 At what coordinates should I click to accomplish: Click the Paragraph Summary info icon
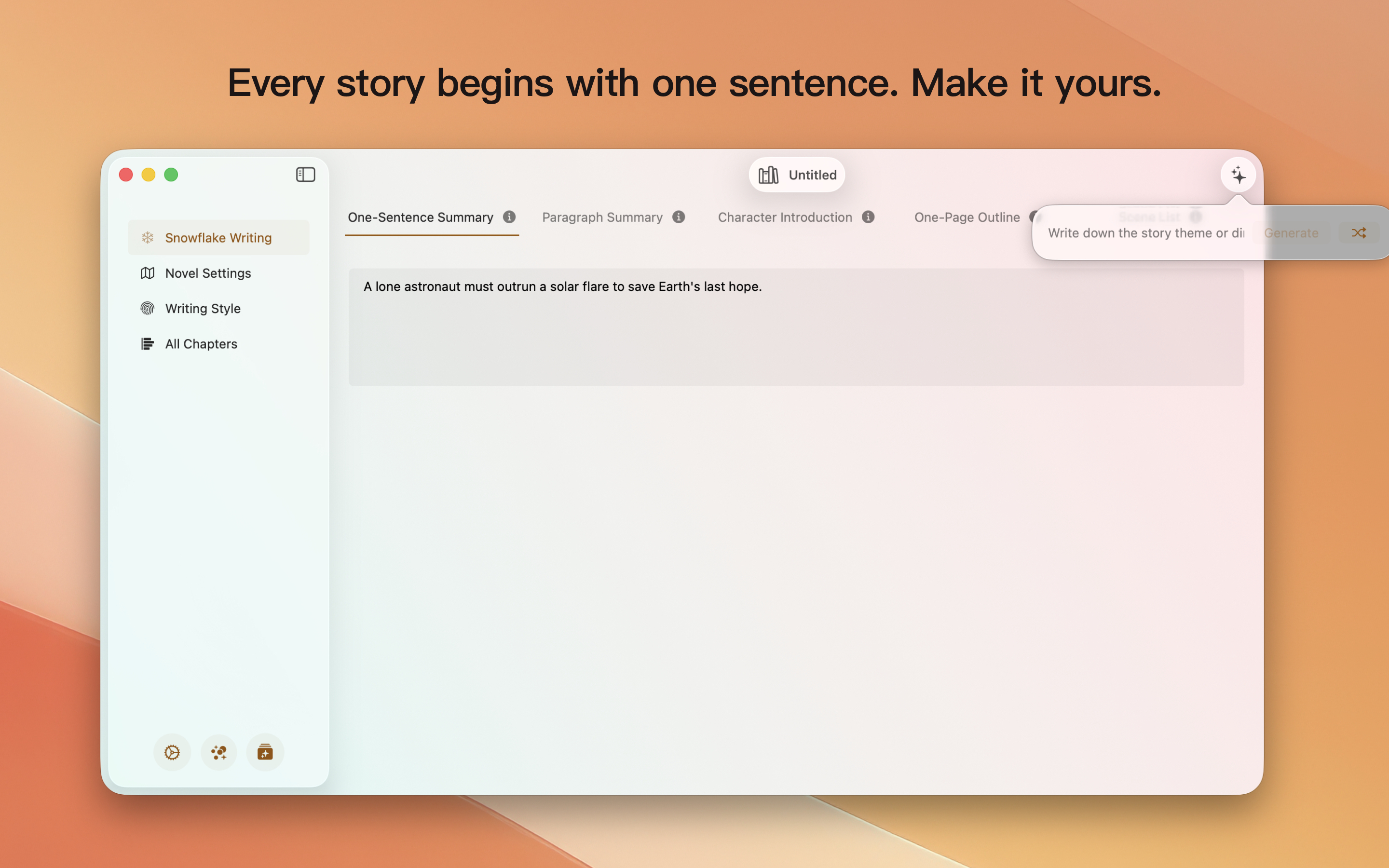pos(679,217)
